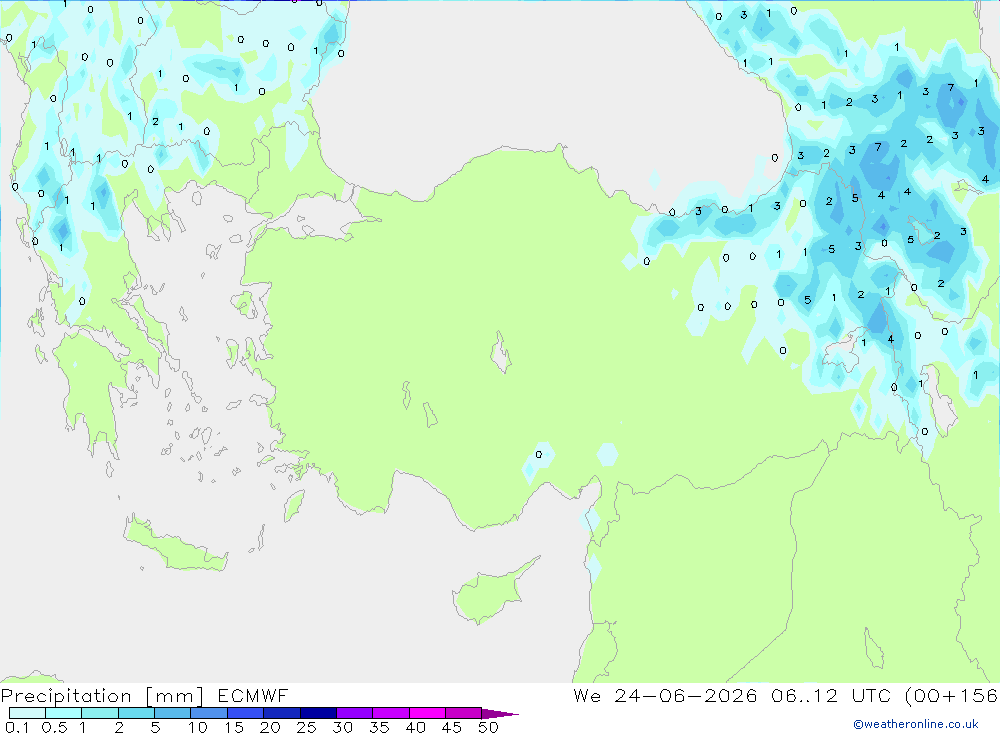Click the '40' legend scale label
Viewport: 1000px width, 733px height.
point(415,727)
